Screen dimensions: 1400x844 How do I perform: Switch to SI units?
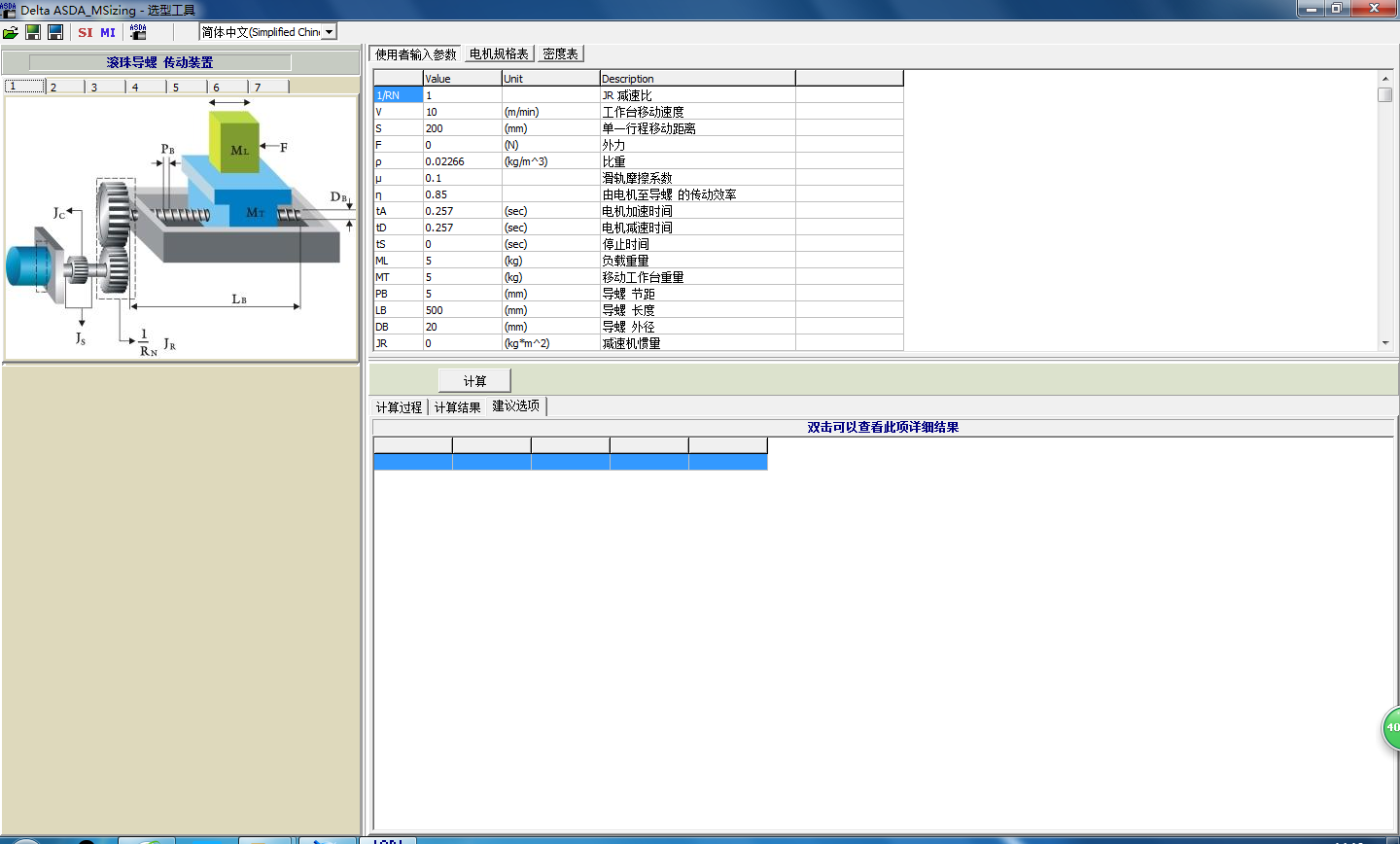pos(86,32)
